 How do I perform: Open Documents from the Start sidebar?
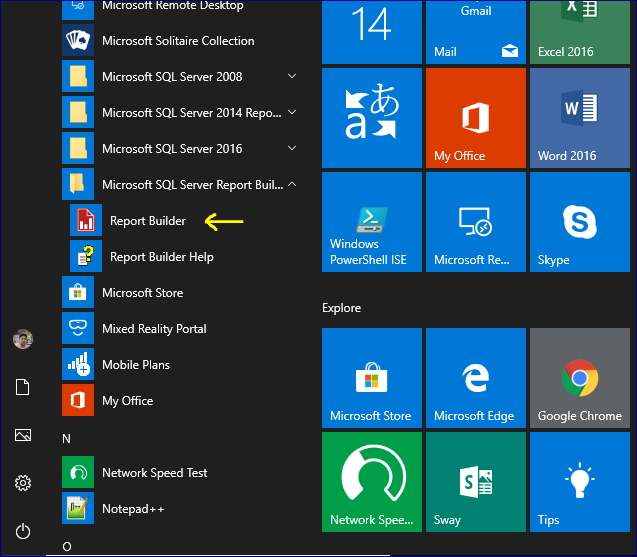coord(23,387)
